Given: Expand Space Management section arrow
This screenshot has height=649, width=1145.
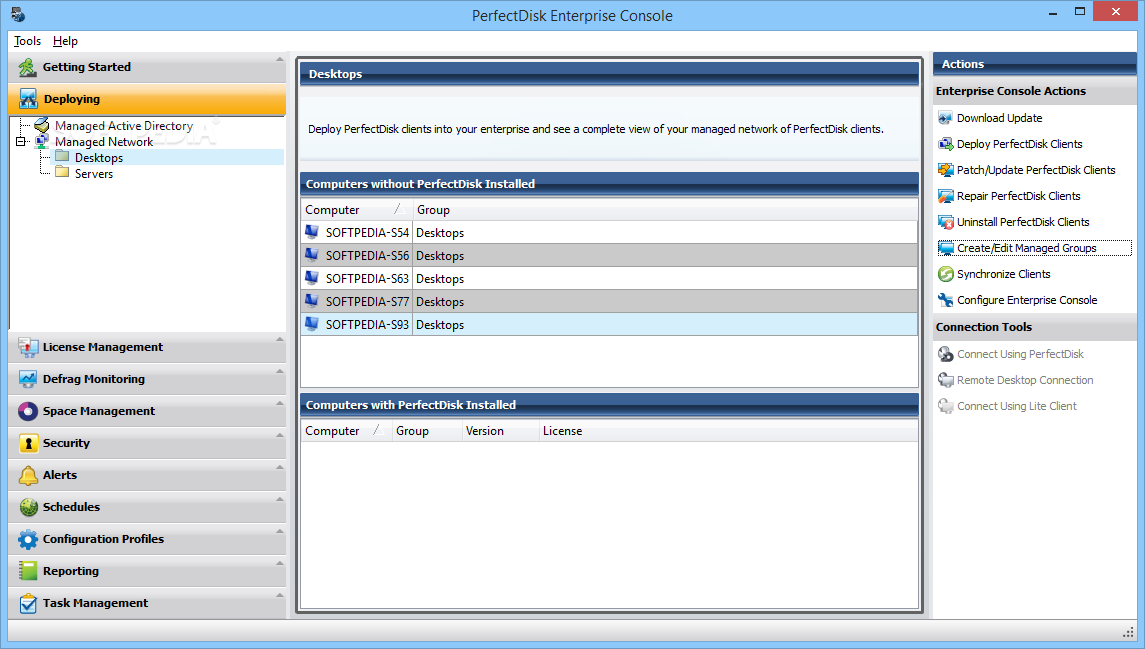Looking at the screenshot, I should tap(280, 403).
